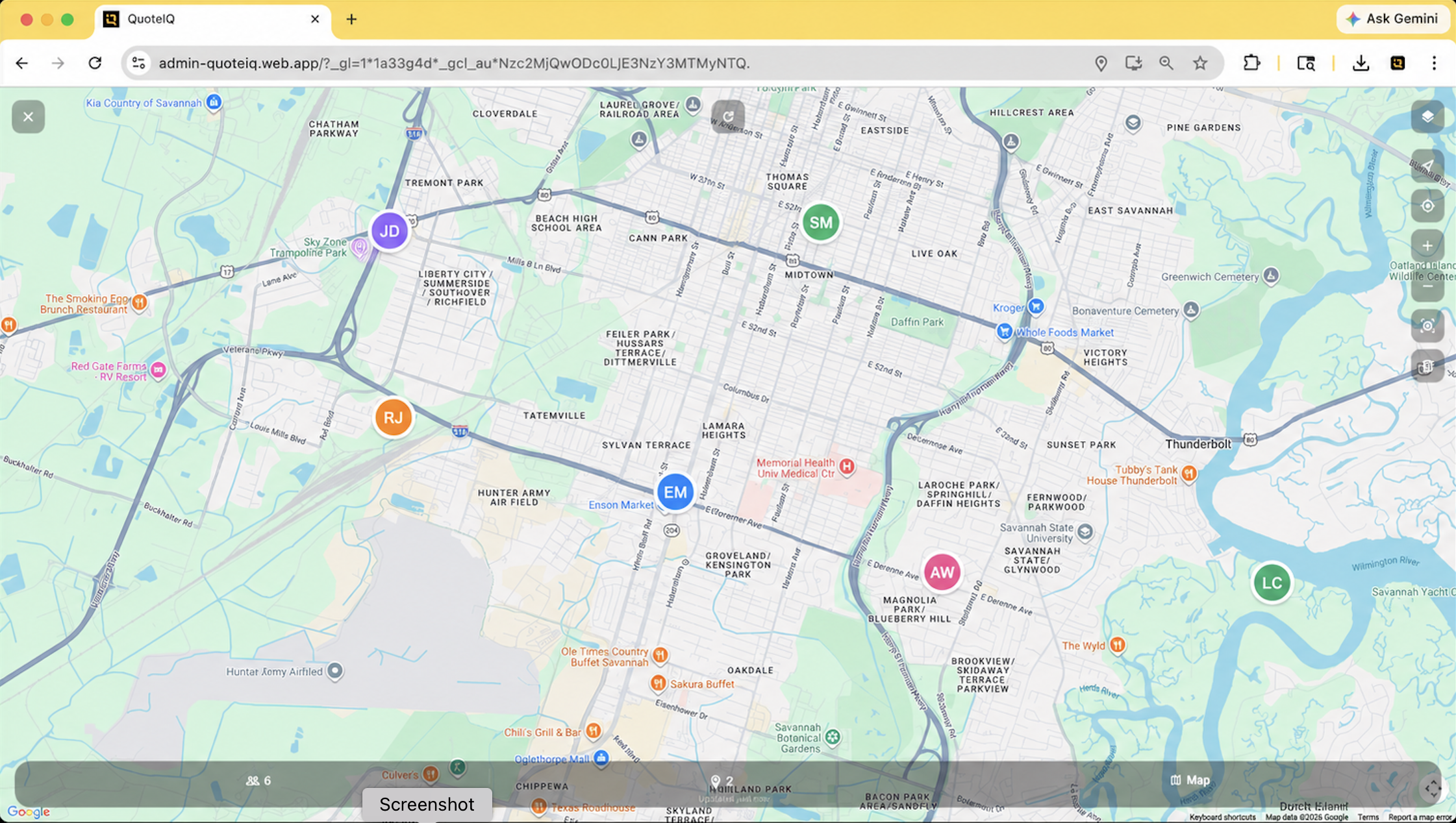Open browser downloads
Viewport: 1456px width, 823px height.
[x=1361, y=63]
